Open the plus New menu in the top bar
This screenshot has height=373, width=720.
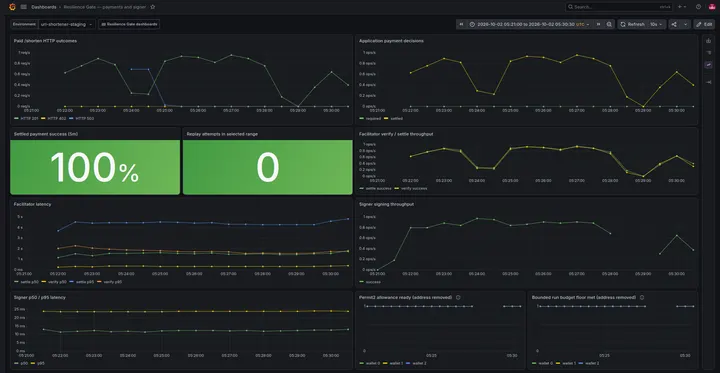click(682, 7)
